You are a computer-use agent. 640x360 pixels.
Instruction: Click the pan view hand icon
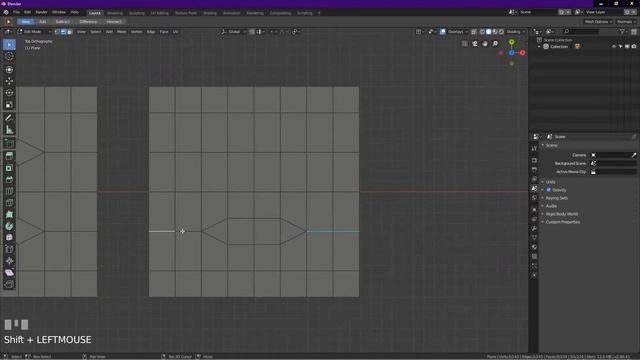pos(485,44)
